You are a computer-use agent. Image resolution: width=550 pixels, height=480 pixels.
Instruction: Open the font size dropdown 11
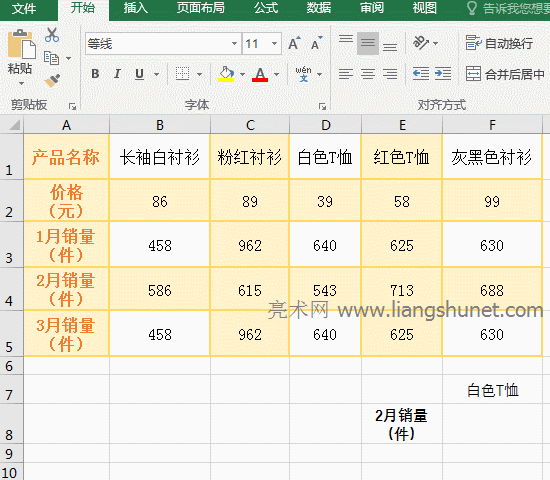click(275, 44)
